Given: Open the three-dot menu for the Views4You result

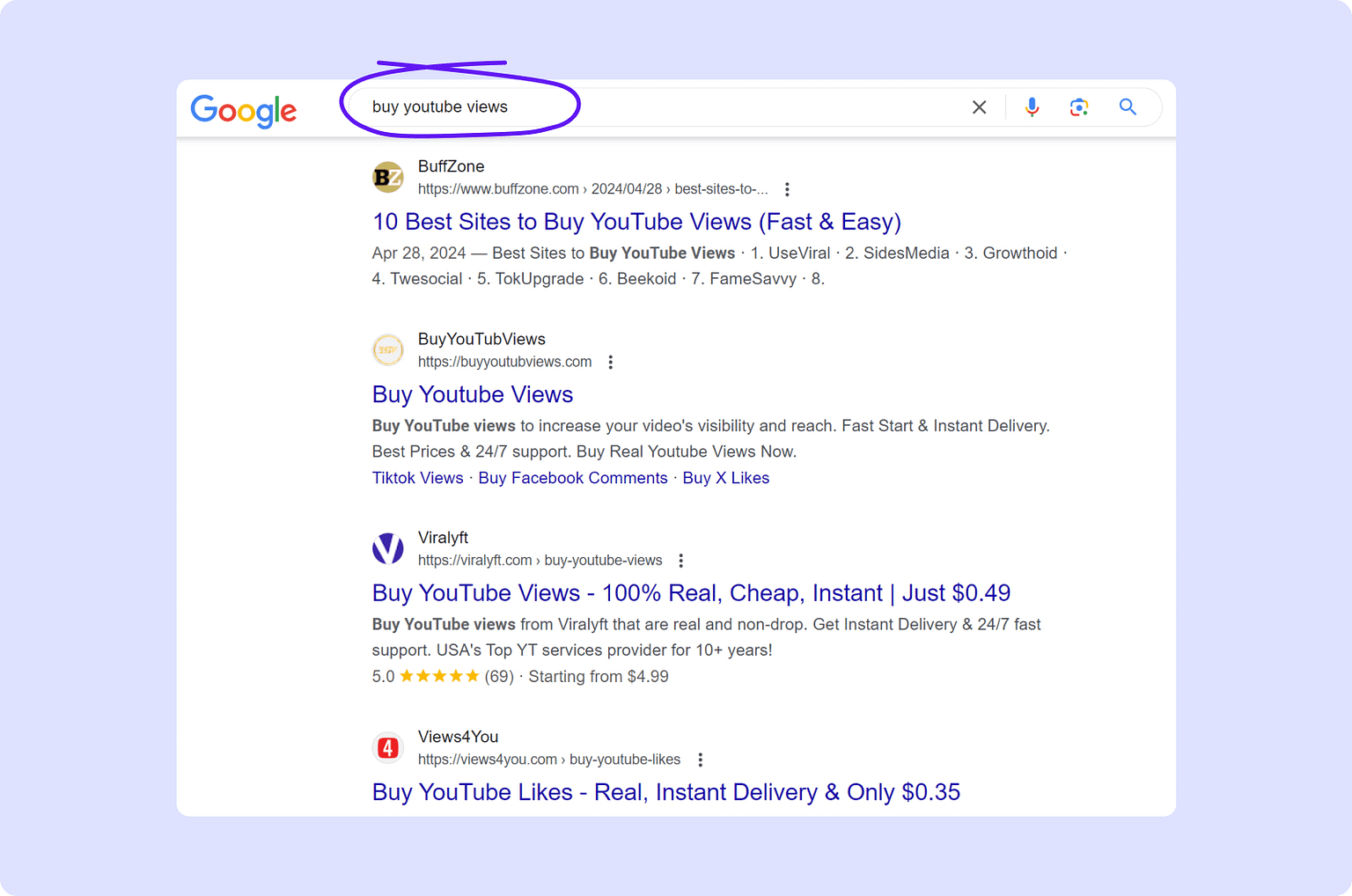Looking at the screenshot, I should coord(701,759).
